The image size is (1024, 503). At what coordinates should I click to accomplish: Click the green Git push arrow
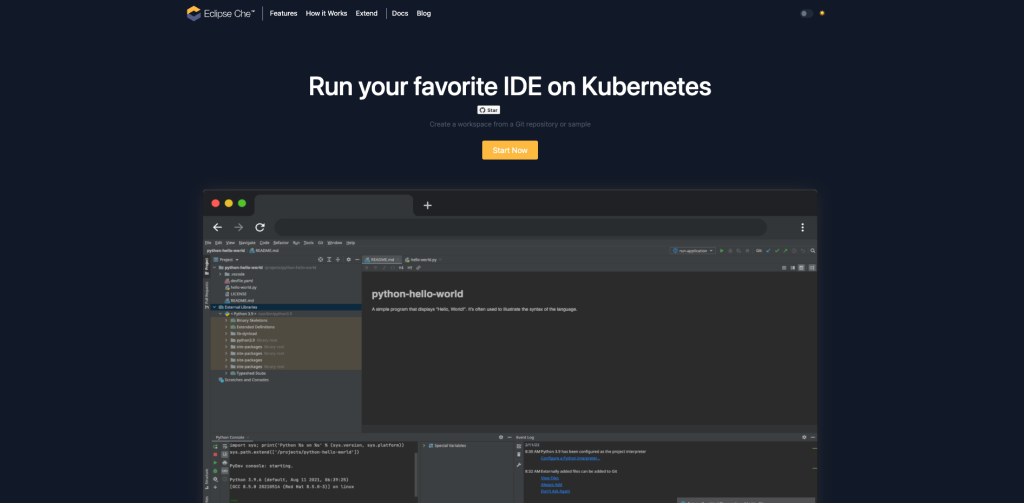786,251
